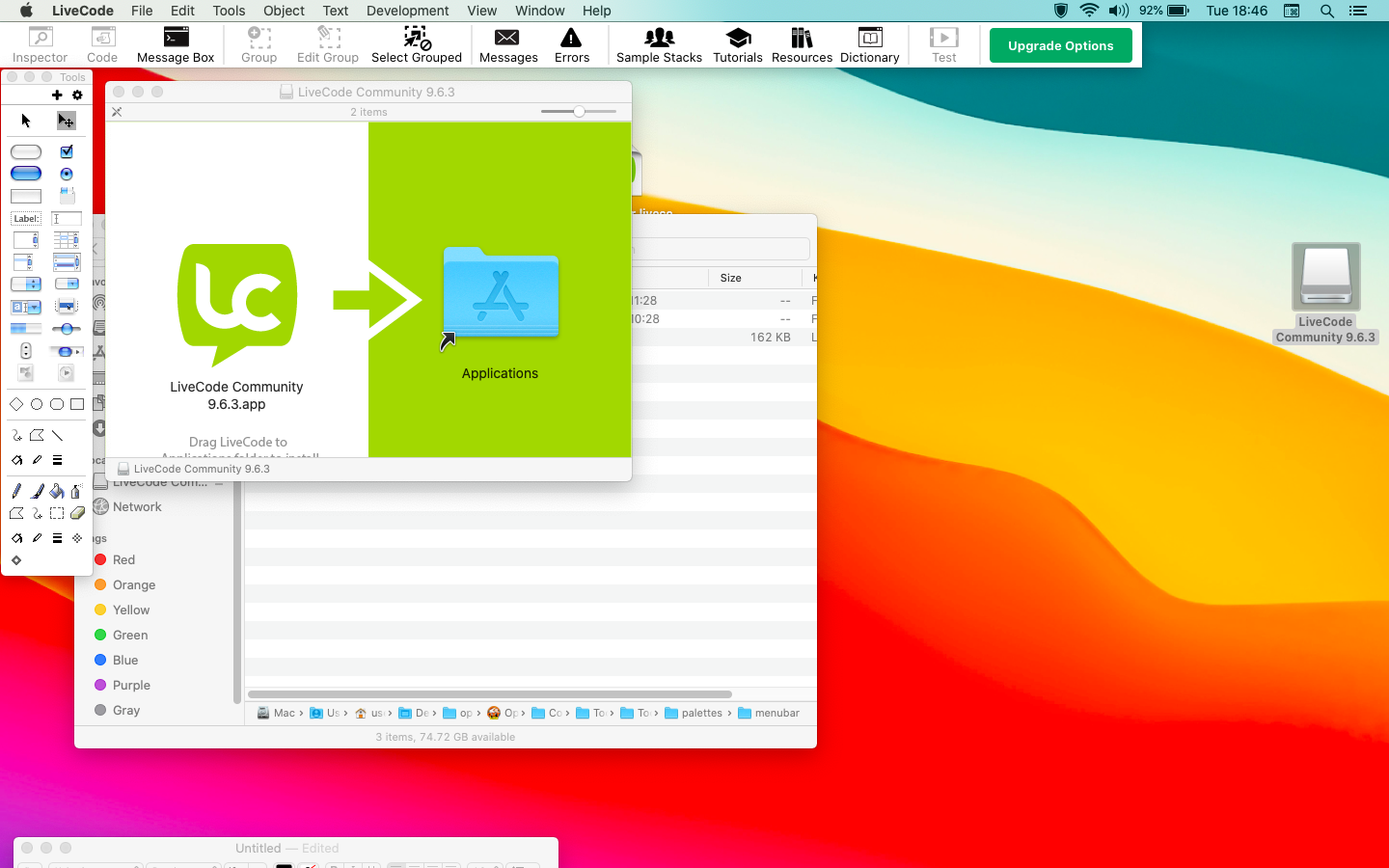Open the Apple menu
Image resolution: width=1389 pixels, height=868 pixels.
(26, 11)
